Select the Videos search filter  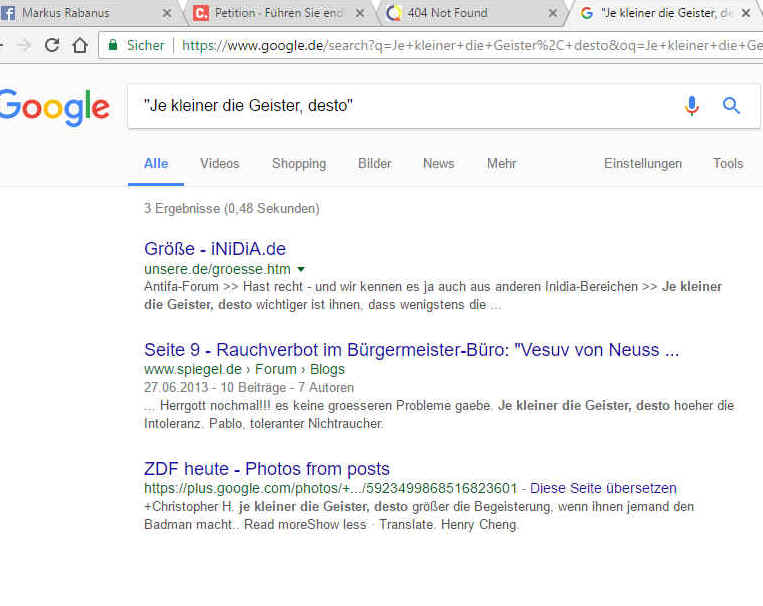point(219,164)
